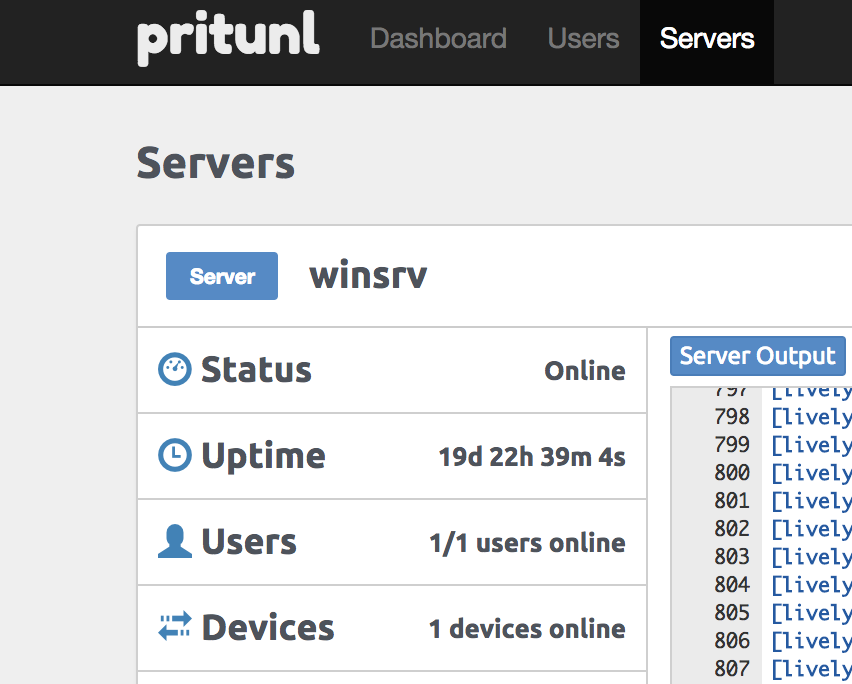Click the Uptime clock icon
This screenshot has height=684, width=852.
(x=174, y=455)
